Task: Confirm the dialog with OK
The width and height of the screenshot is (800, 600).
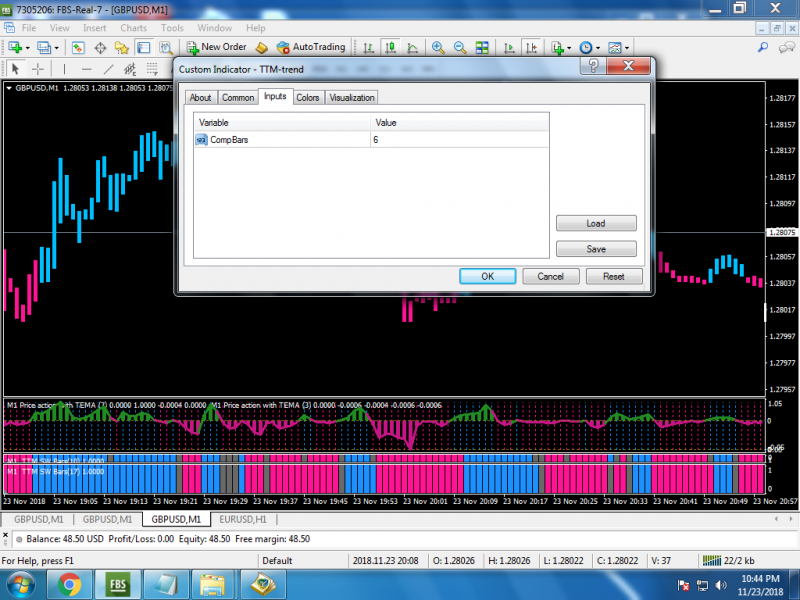Action: point(487,276)
